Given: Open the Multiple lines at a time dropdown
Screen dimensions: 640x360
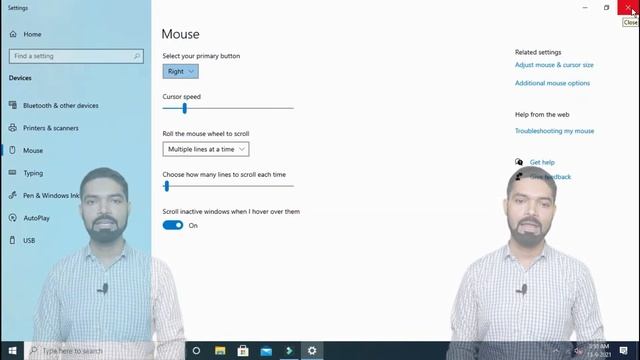Looking at the screenshot, I should (206, 149).
